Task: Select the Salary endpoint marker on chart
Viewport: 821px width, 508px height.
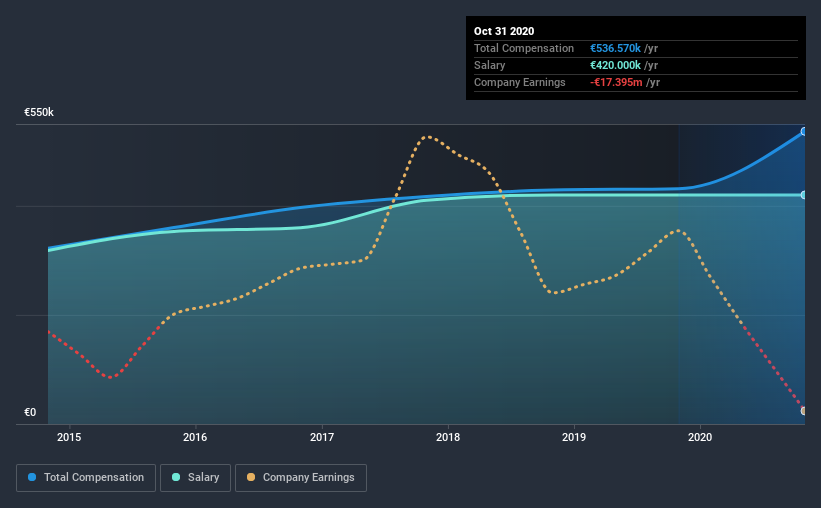Action: pyautogui.click(x=804, y=195)
